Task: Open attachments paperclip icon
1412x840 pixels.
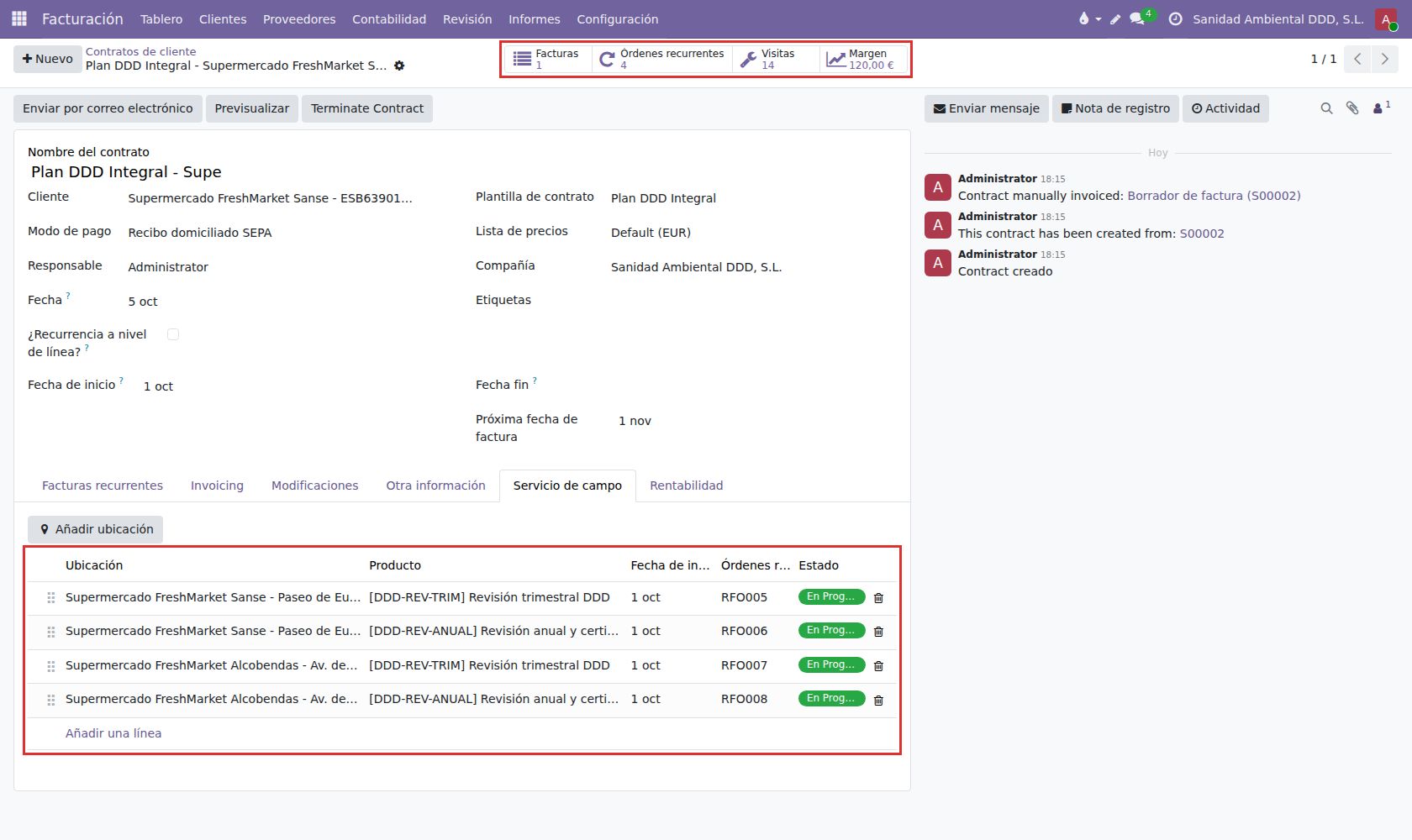Action: pyautogui.click(x=1352, y=108)
